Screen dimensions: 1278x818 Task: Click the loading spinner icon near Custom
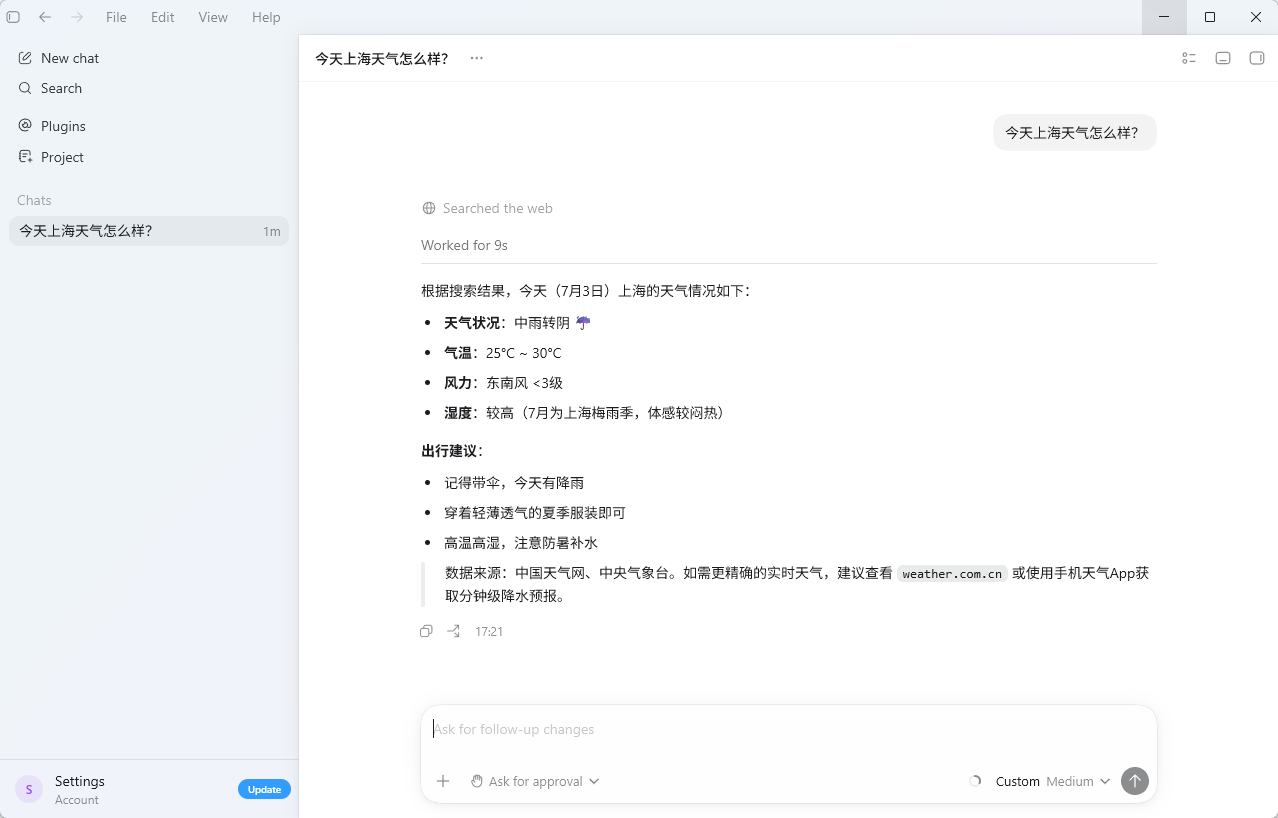[x=975, y=781]
